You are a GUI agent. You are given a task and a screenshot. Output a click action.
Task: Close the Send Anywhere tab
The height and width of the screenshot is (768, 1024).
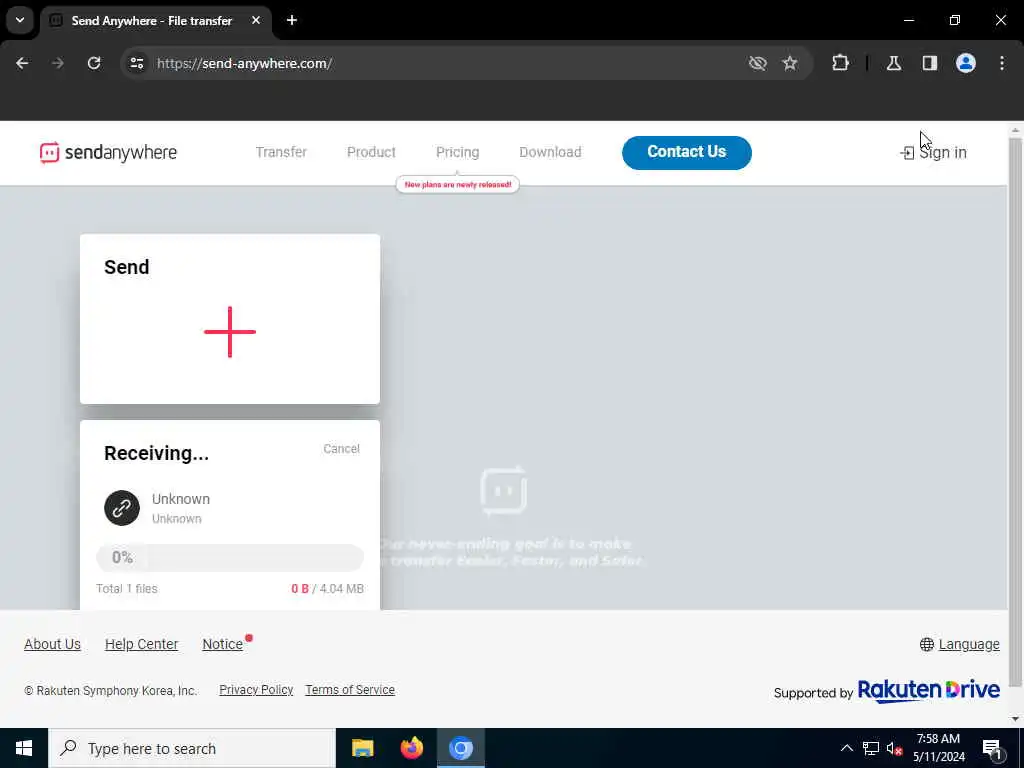tap(256, 20)
